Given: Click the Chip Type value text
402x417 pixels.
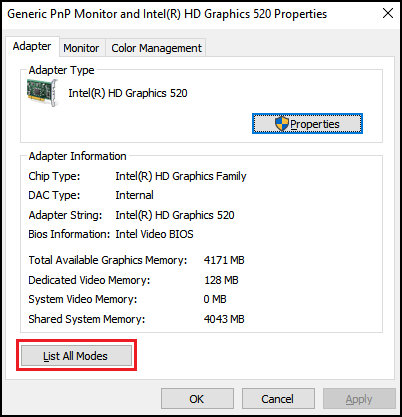Looking at the screenshot, I should tap(181, 176).
